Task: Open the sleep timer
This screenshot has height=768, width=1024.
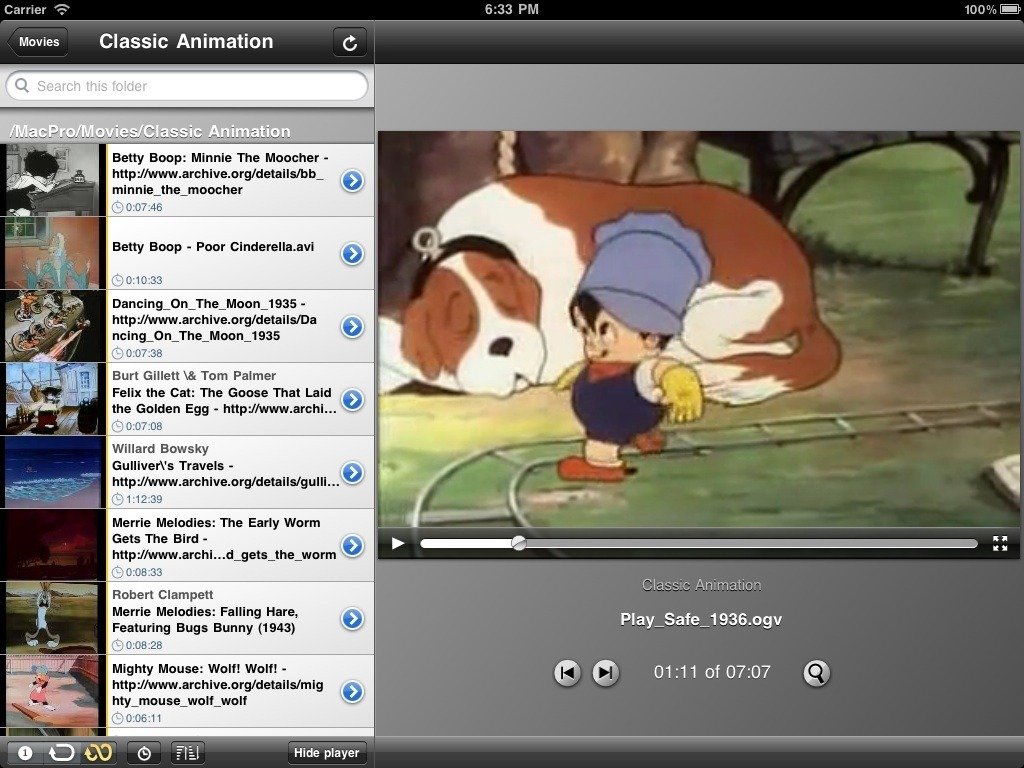Action: coord(144,753)
